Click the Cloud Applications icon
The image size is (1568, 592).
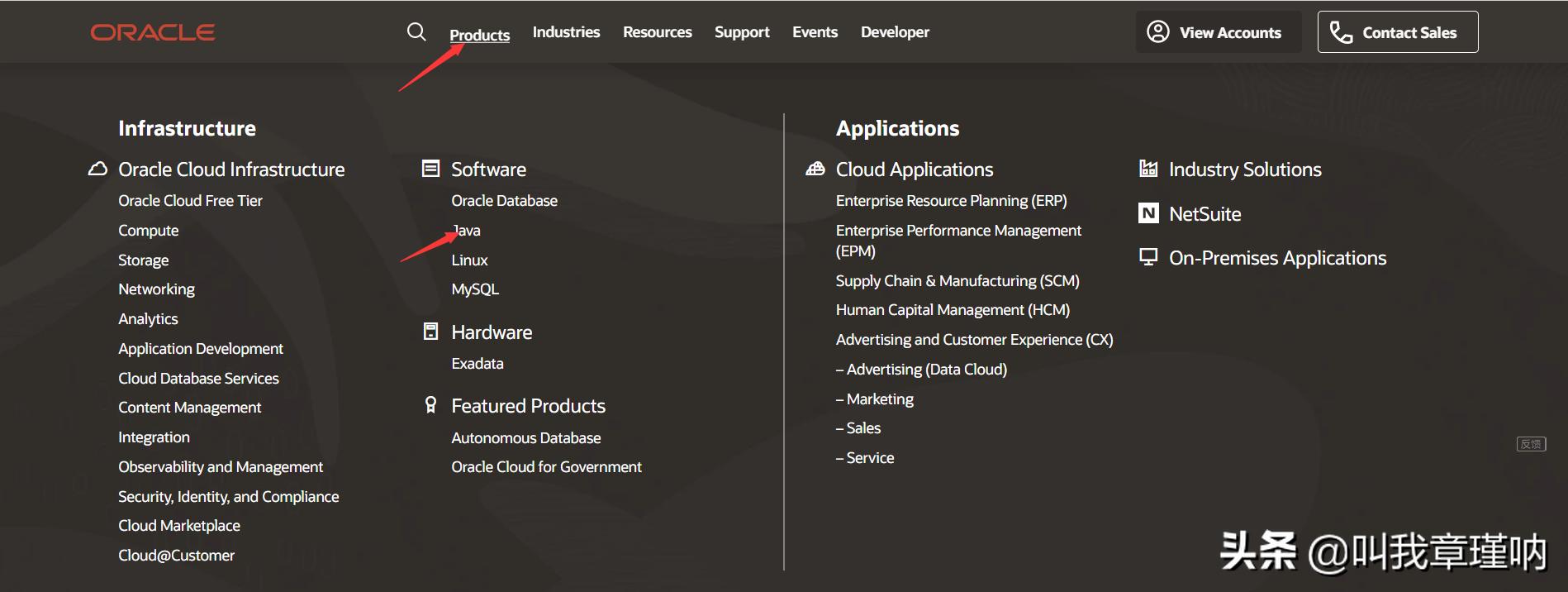tap(815, 169)
